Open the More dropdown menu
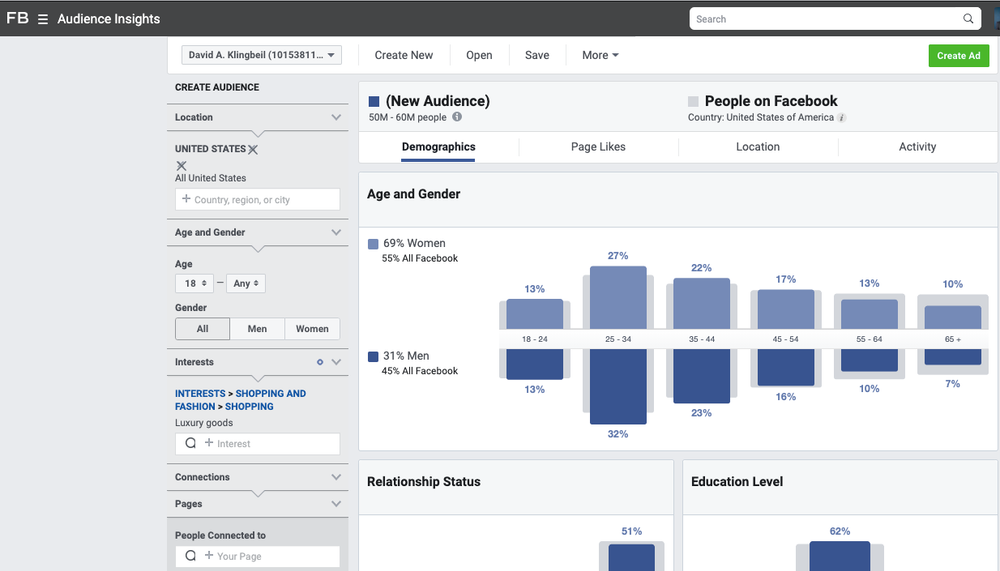The width and height of the screenshot is (1000, 571). pyautogui.click(x=600, y=55)
